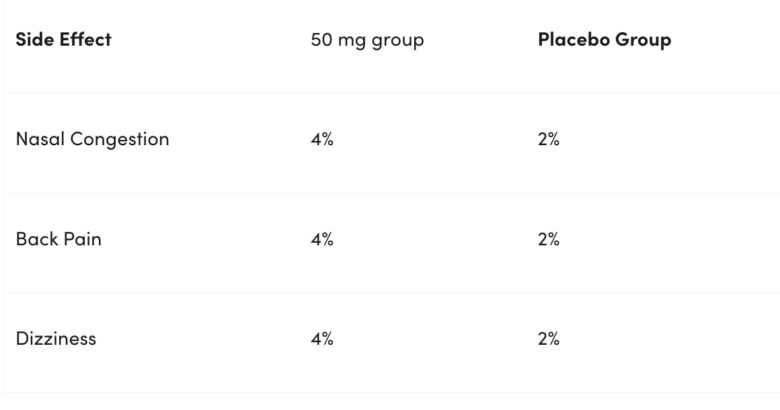Viewport: 780px width, 410px height.
Task: Click the 2% placebo value for Back Pain
Action: point(548,239)
